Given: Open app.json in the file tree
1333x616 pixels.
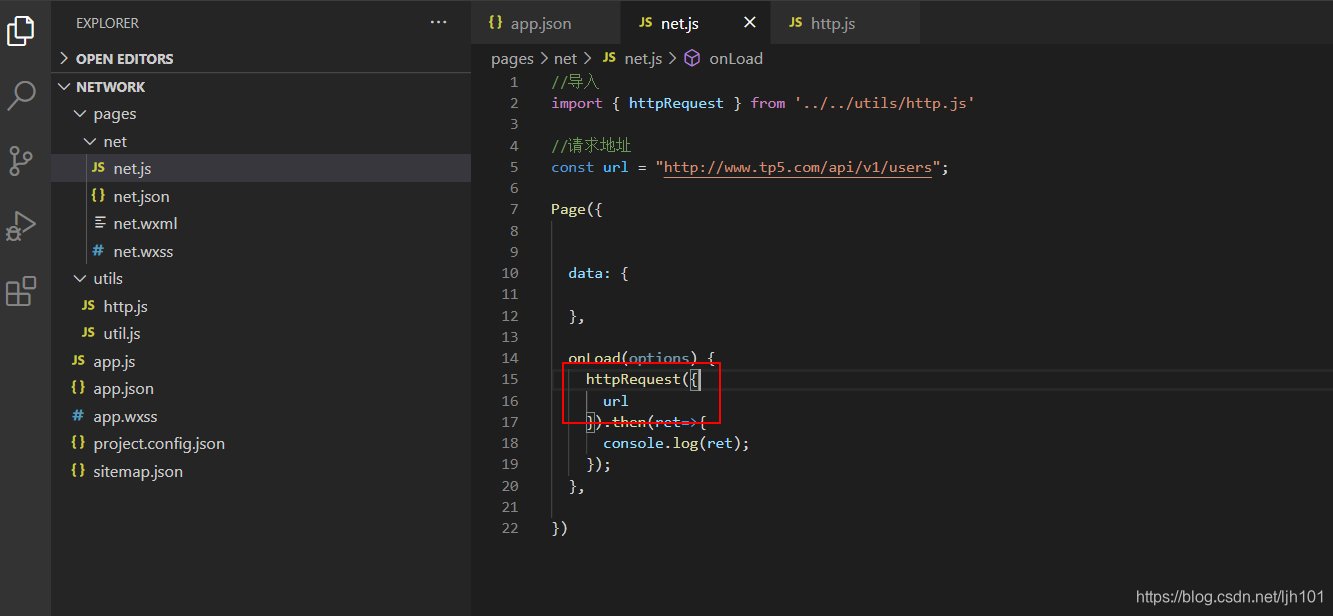Looking at the screenshot, I should pos(261,388).
